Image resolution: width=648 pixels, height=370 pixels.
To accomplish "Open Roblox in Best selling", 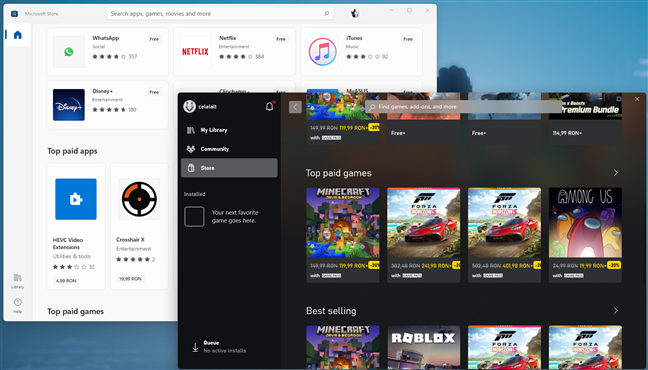I will tap(424, 347).
